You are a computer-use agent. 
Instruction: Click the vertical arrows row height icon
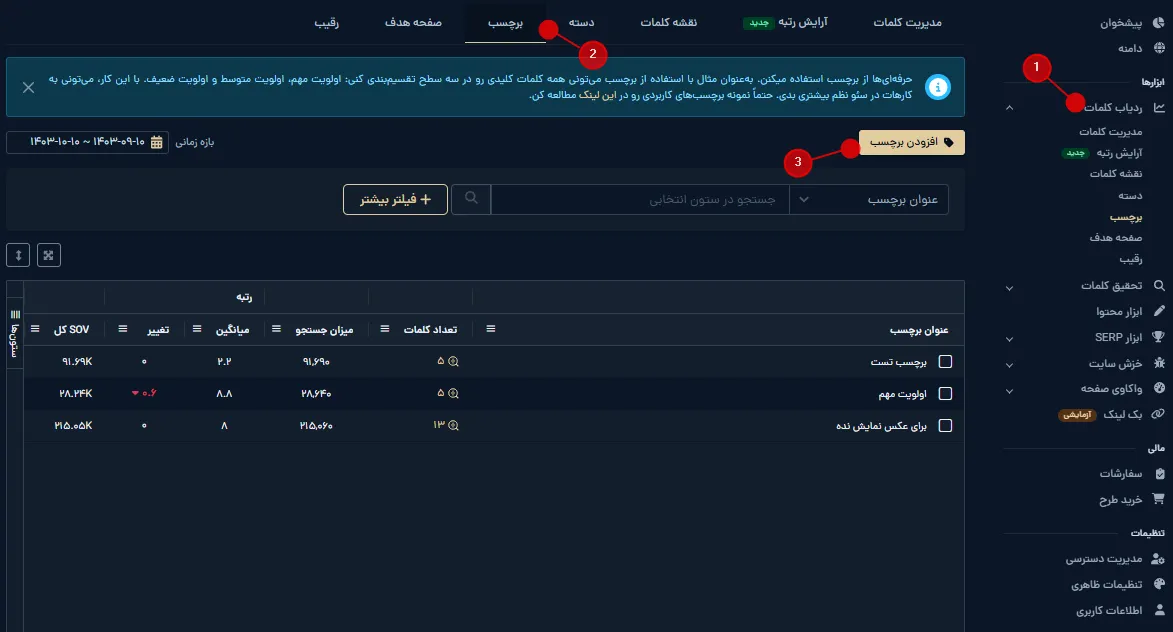click(18, 255)
